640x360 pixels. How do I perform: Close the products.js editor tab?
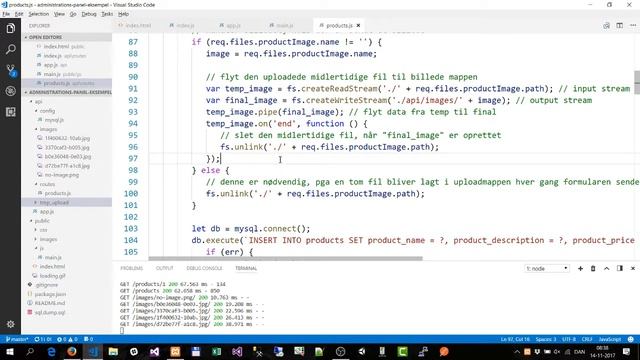pyautogui.click(x=358, y=25)
